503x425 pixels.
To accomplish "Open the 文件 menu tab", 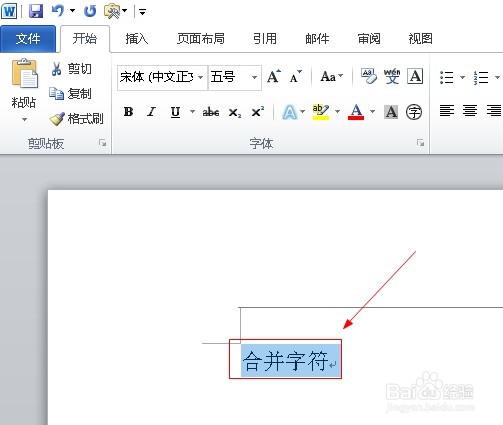I will pyautogui.click(x=28, y=39).
